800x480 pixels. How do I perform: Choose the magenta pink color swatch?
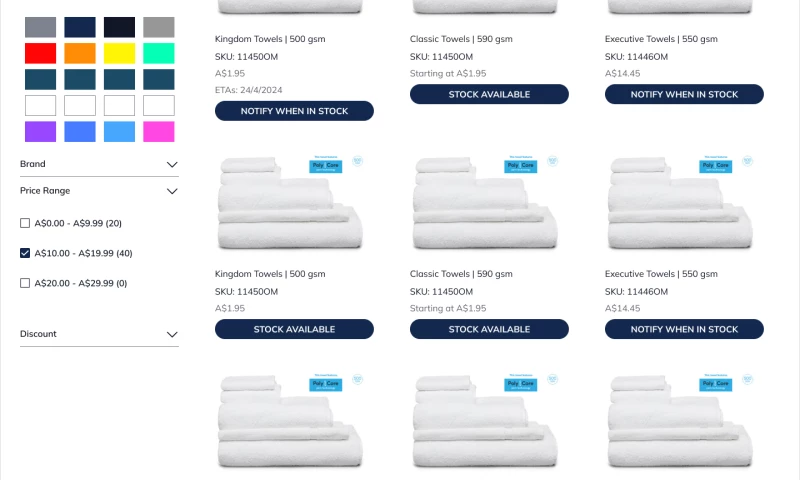pos(159,131)
